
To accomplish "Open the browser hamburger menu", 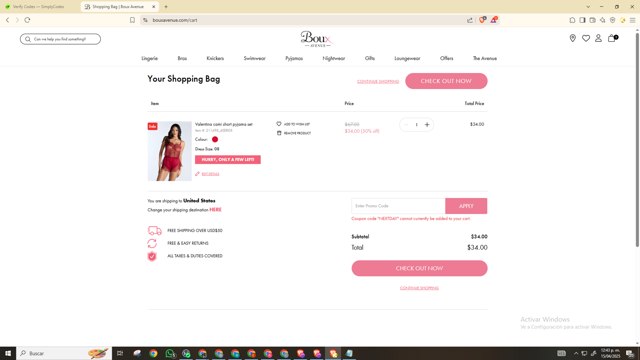I will 632,20.
